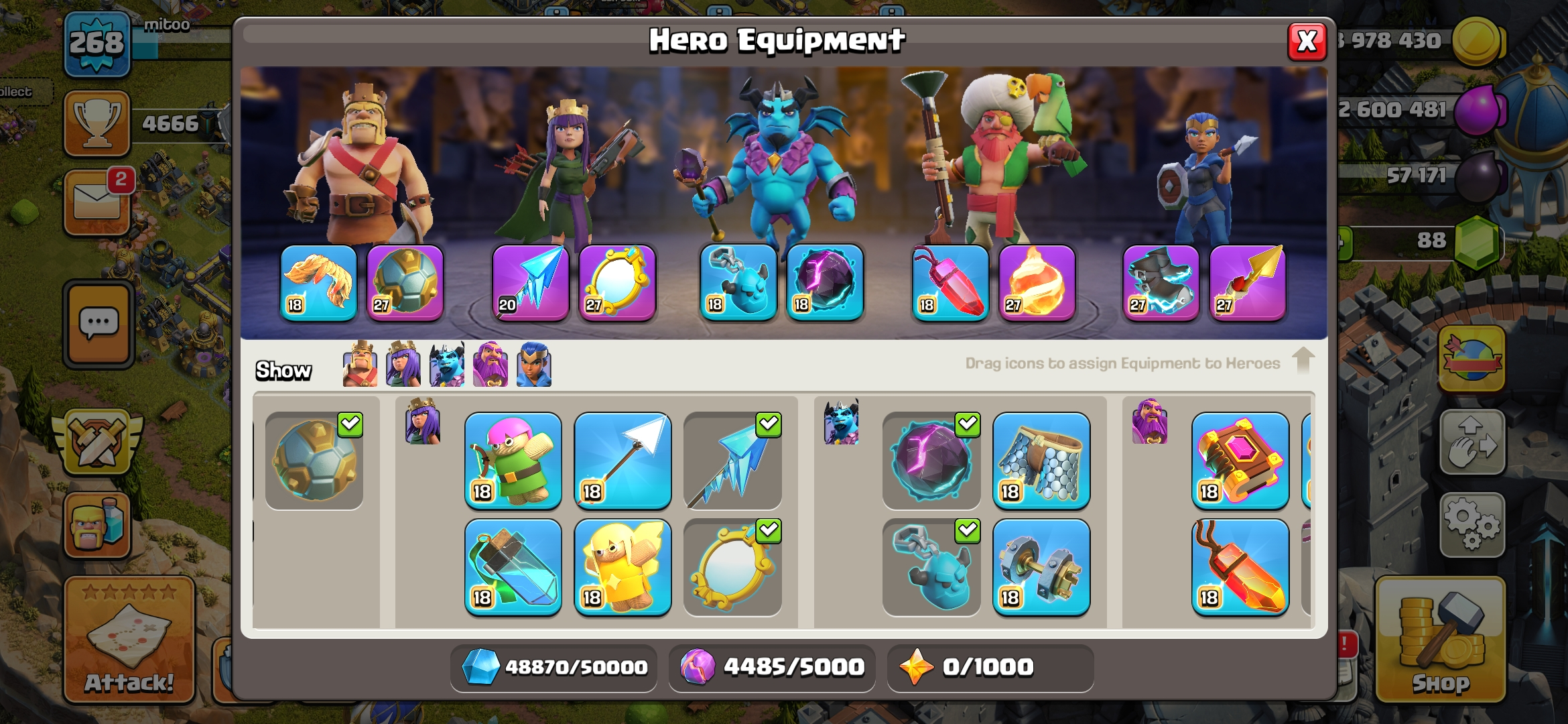Select the Eternal Tome equipment
Screen dimensions: 1568x724
[x=1240, y=461]
